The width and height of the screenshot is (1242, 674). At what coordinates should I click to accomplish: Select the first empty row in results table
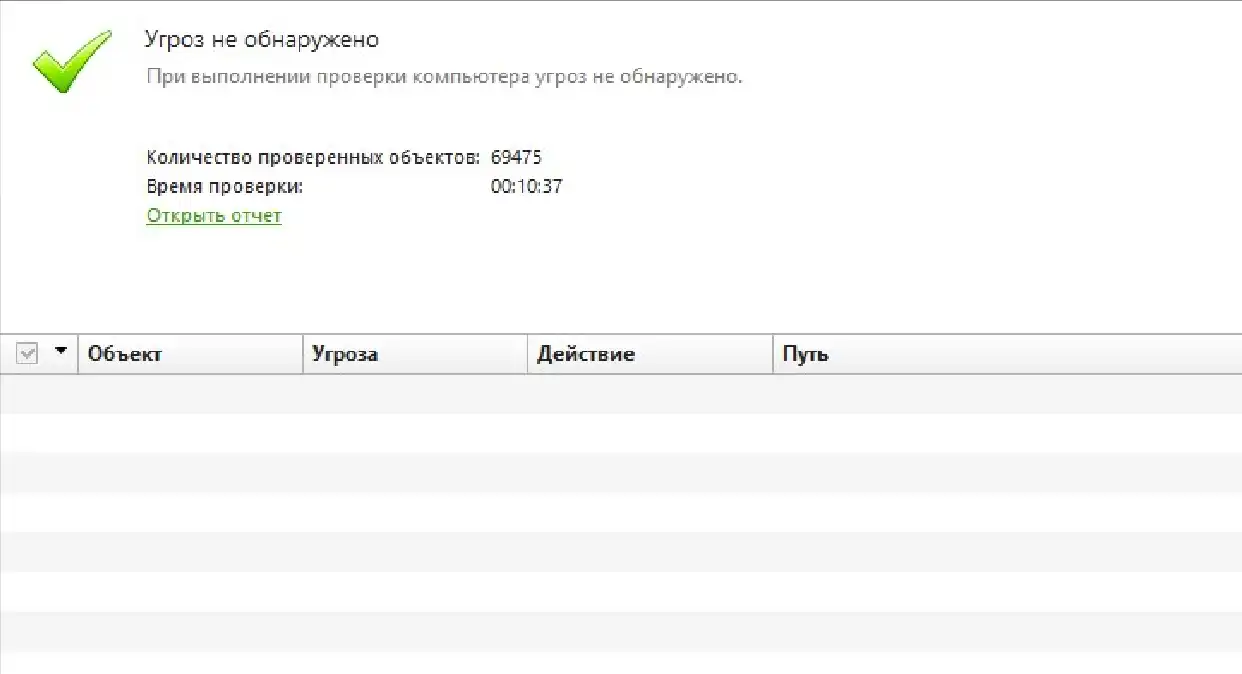point(620,394)
